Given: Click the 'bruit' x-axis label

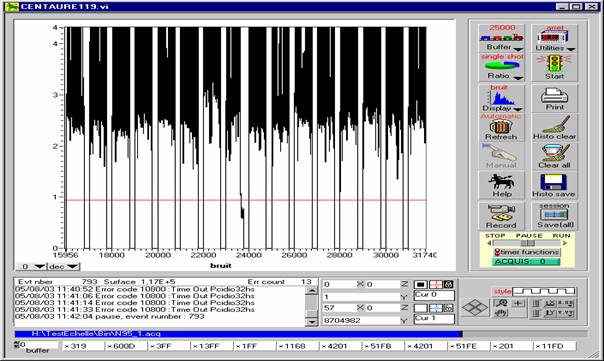Looking at the screenshot, I should (x=221, y=265).
